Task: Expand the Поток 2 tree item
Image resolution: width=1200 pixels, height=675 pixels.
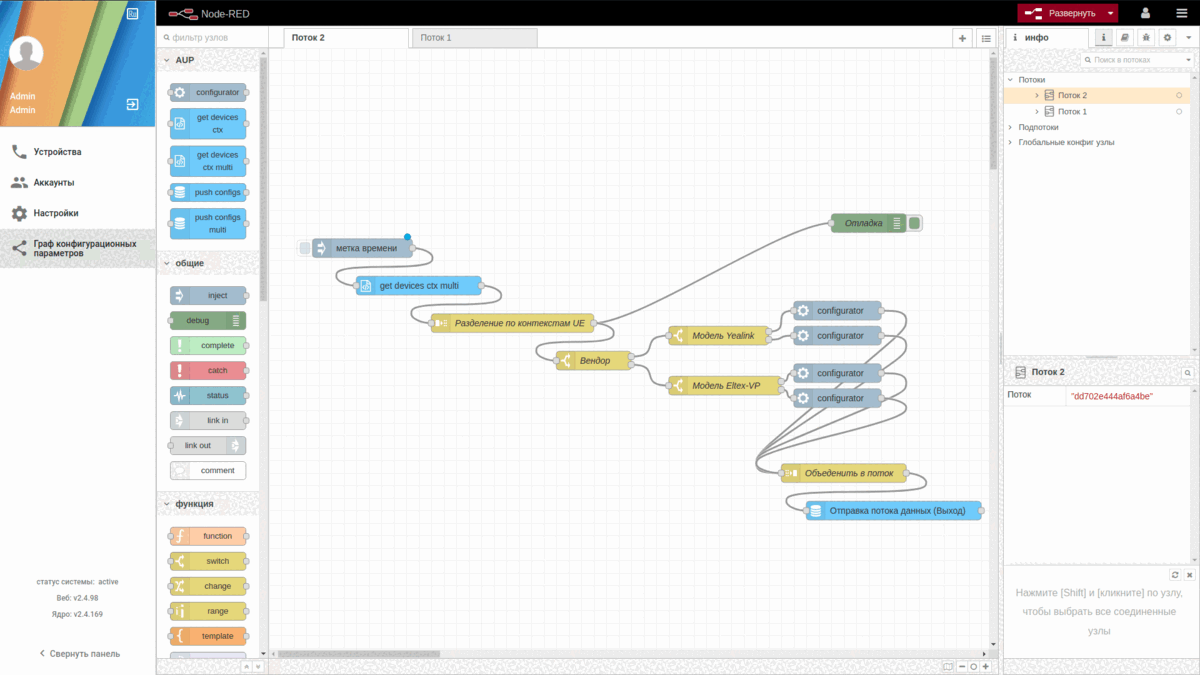Action: coord(1037,95)
